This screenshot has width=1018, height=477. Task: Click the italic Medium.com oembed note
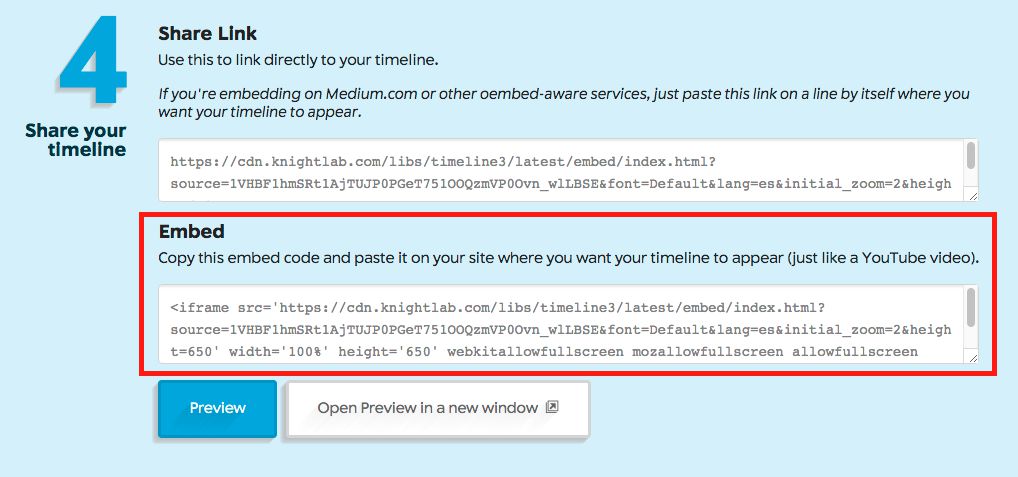(564, 103)
